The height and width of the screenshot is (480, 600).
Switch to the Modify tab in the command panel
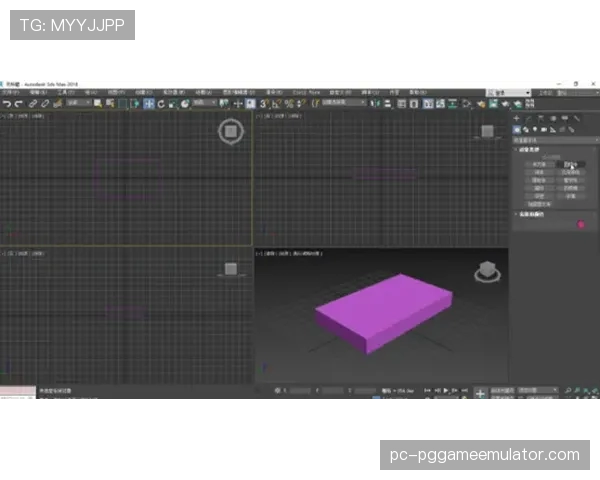(x=527, y=119)
